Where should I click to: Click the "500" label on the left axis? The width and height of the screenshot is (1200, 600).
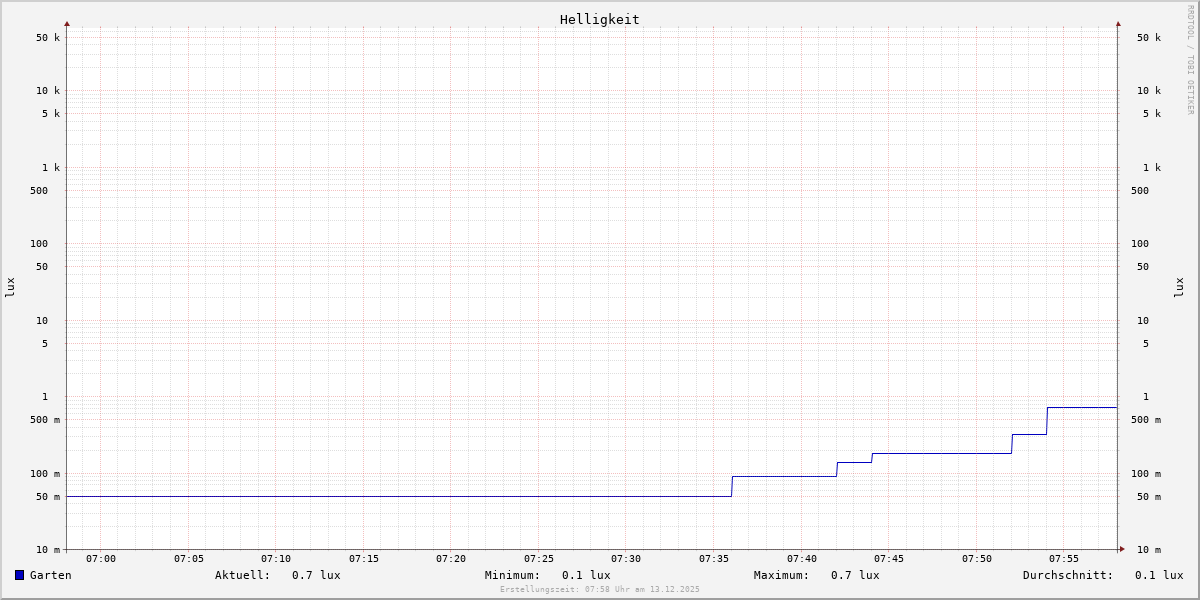click(x=39, y=191)
